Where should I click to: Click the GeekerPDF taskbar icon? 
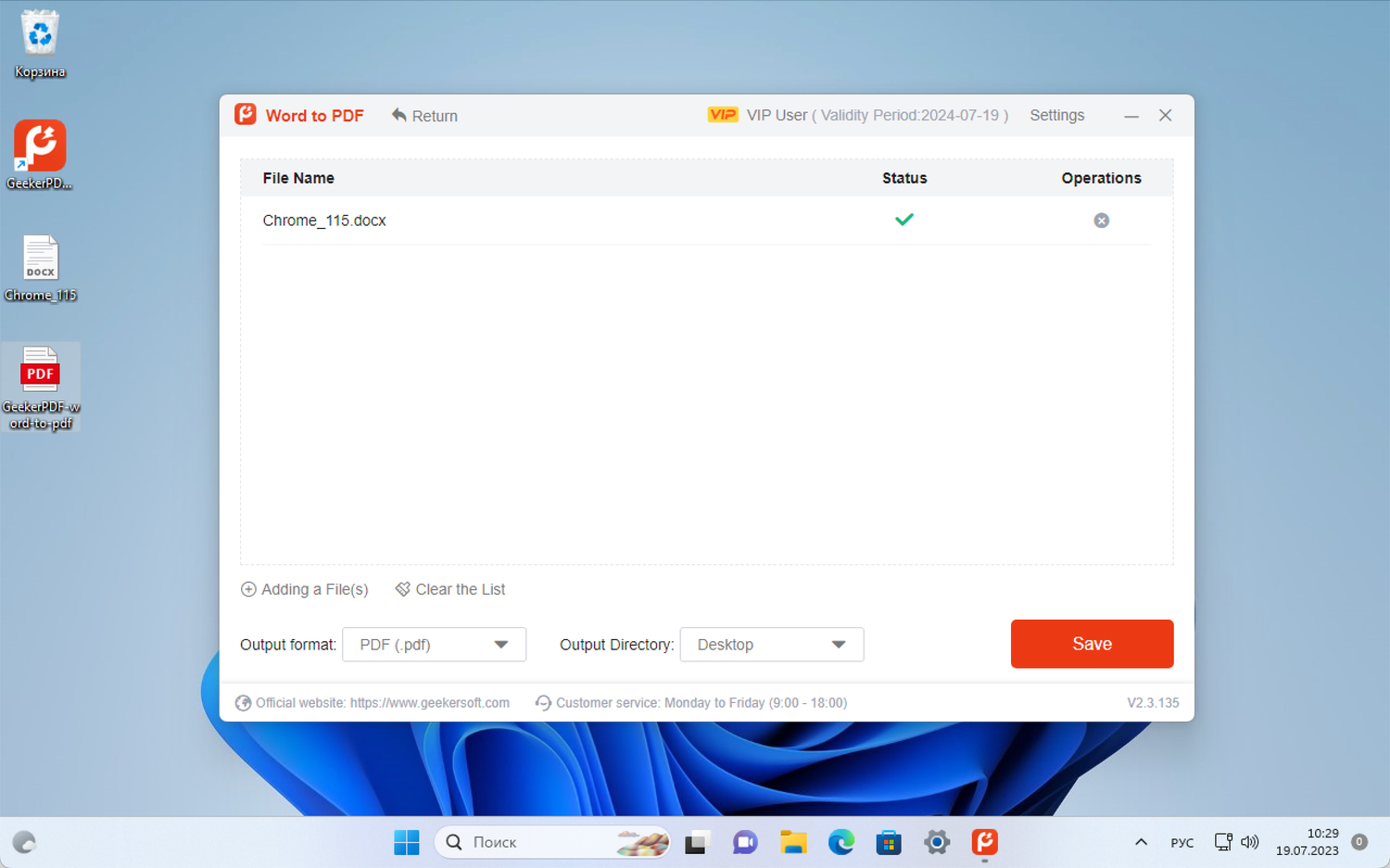coord(985,842)
